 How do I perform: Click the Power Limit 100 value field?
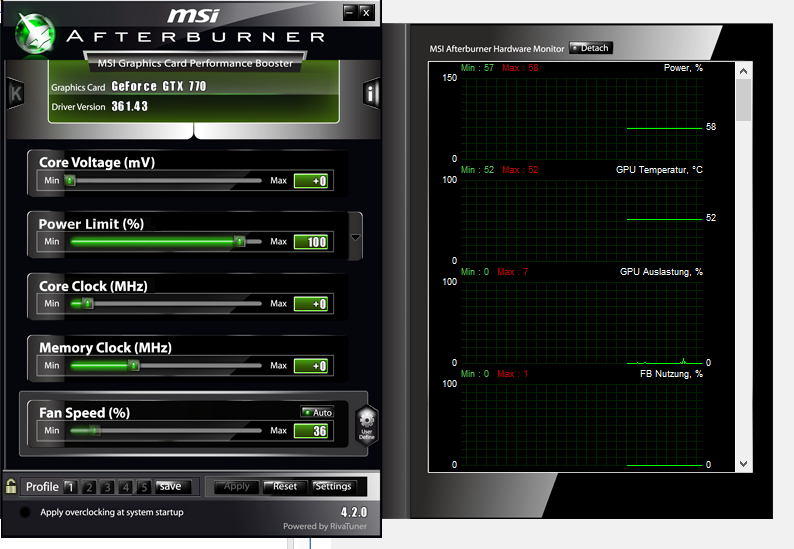click(x=311, y=242)
